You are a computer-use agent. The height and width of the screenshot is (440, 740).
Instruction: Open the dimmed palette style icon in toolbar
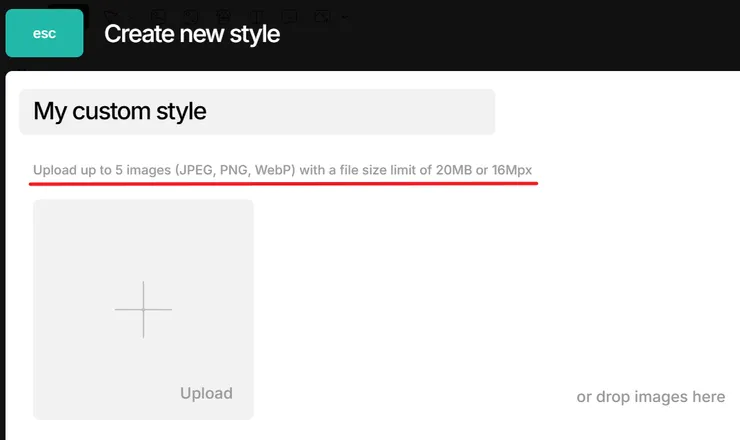tap(225, 16)
